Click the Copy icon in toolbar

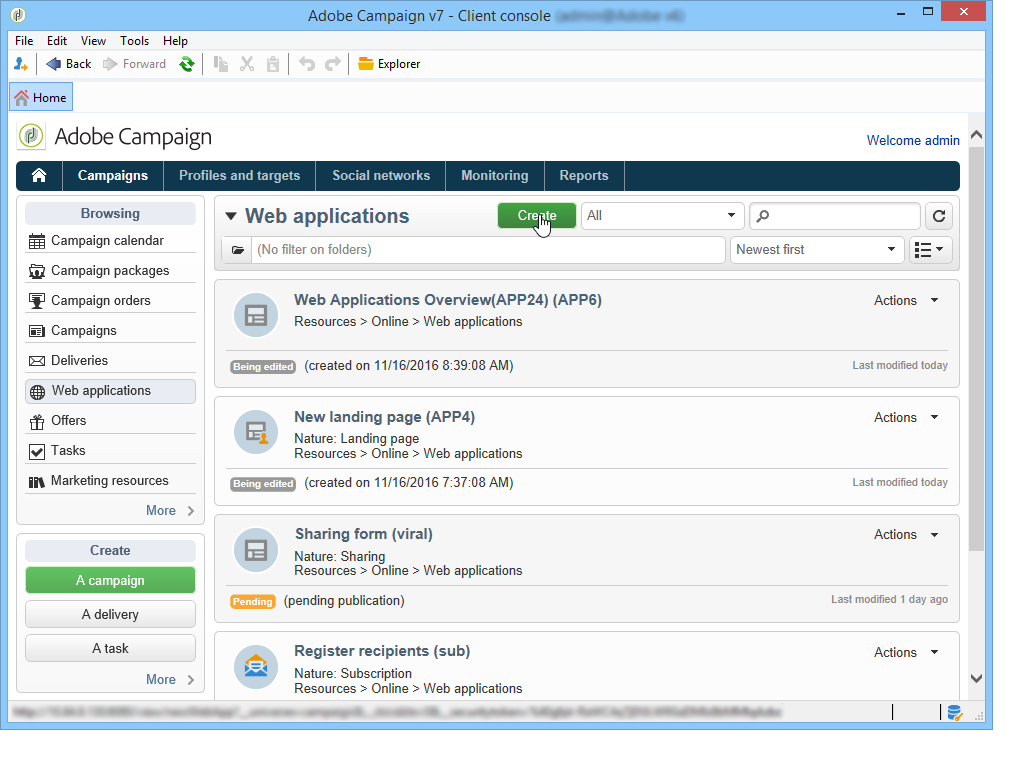point(221,64)
